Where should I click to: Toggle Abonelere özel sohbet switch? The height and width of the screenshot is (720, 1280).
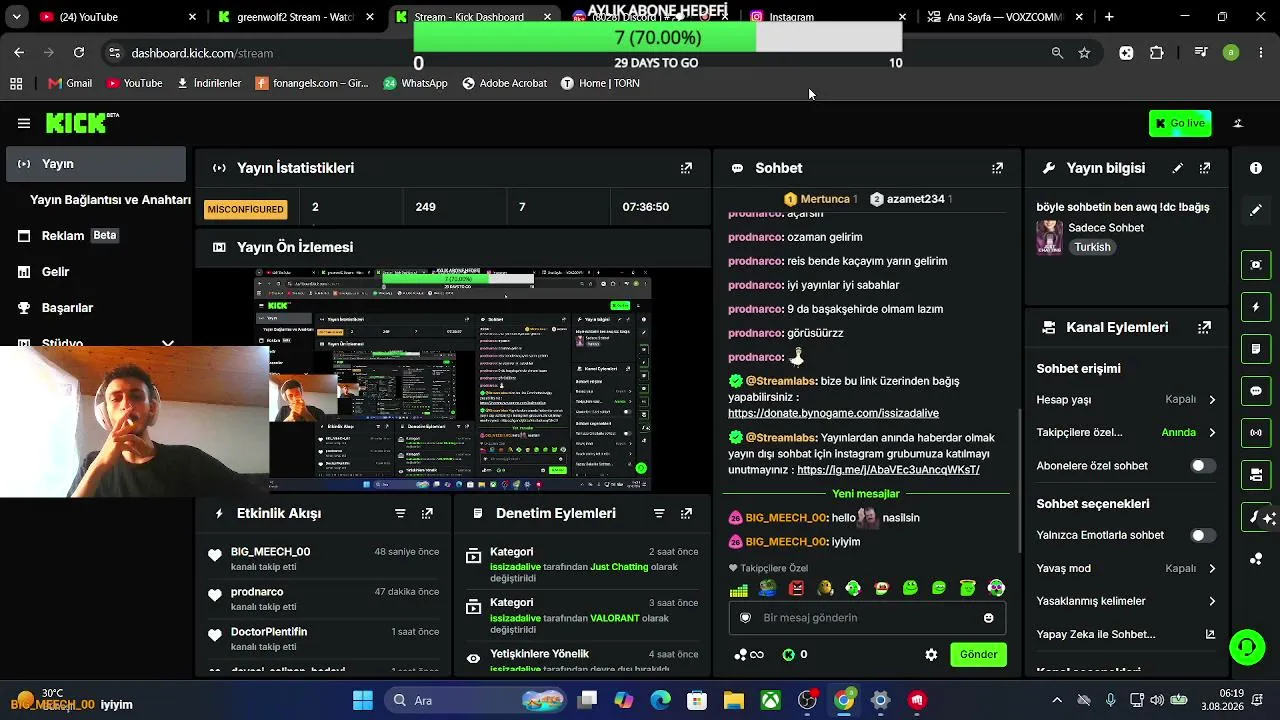click(x=1202, y=466)
